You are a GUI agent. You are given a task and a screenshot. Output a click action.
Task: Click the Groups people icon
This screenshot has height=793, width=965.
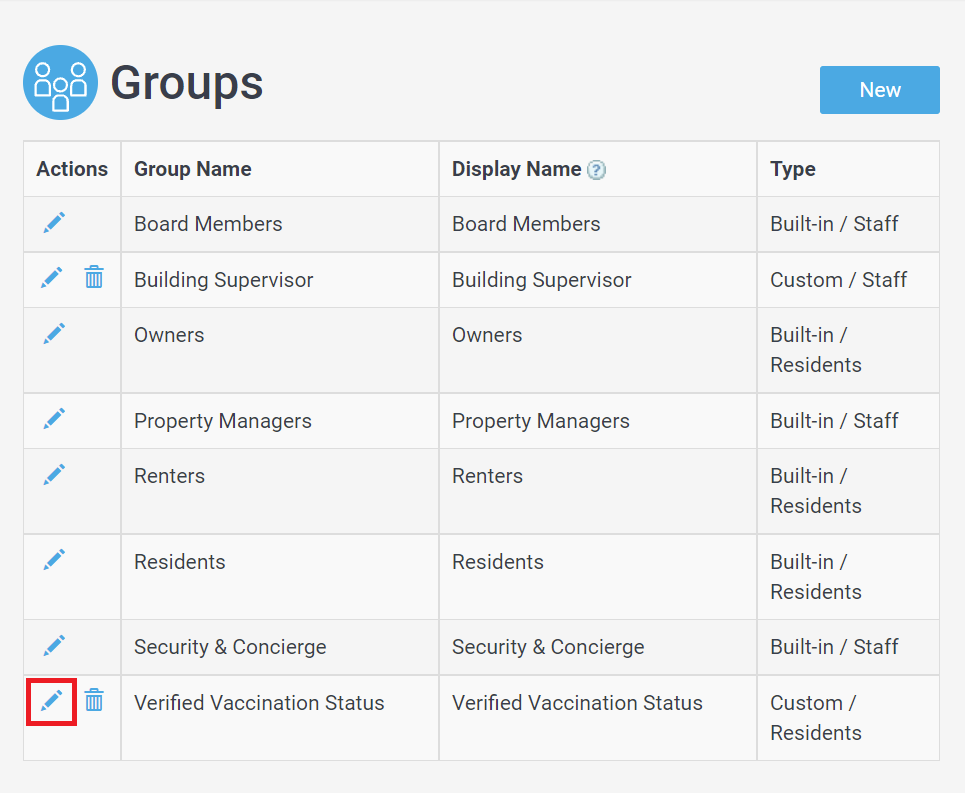pyautogui.click(x=60, y=82)
